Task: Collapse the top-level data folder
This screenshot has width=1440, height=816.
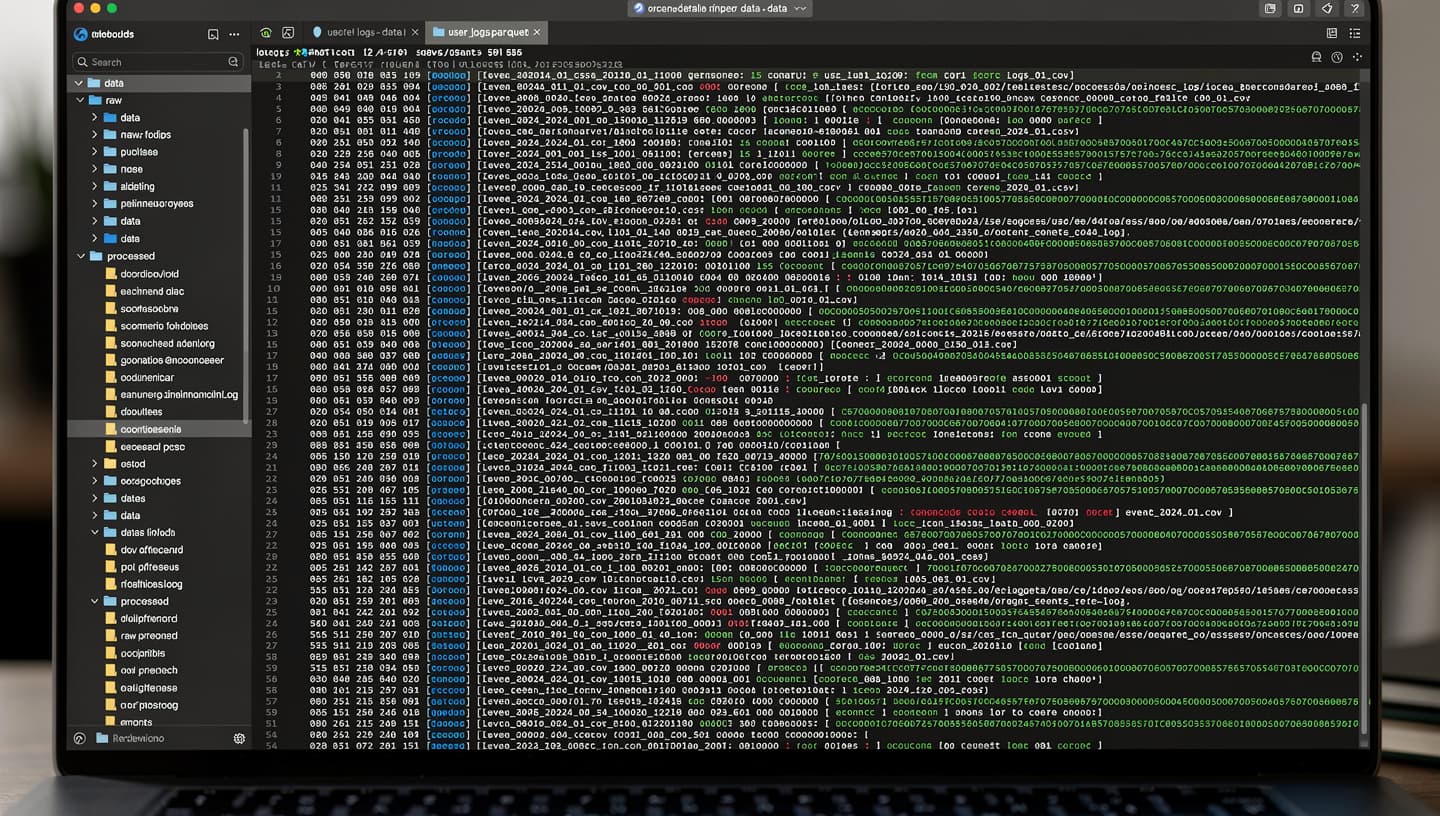Action: click(x=80, y=83)
